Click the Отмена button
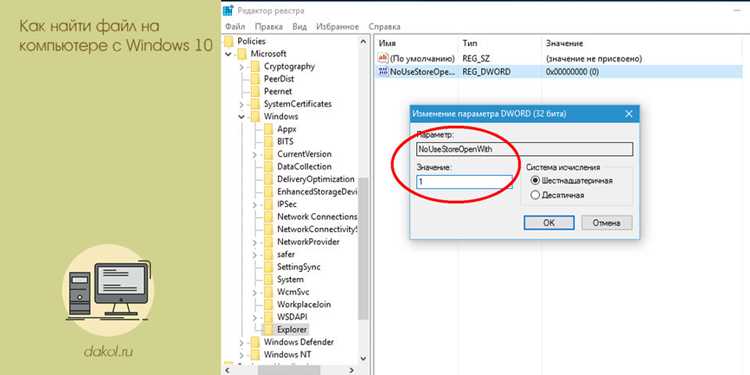 coord(607,222)
